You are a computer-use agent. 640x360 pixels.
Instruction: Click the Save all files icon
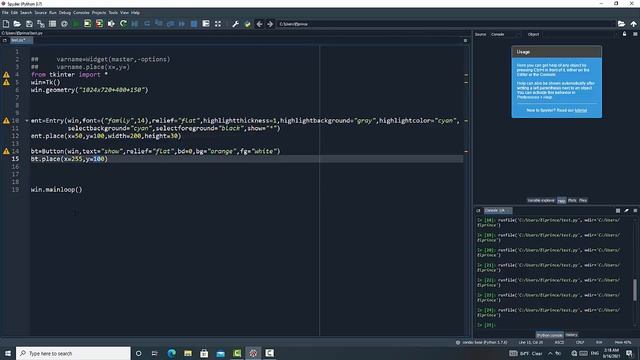pos(41,24)
